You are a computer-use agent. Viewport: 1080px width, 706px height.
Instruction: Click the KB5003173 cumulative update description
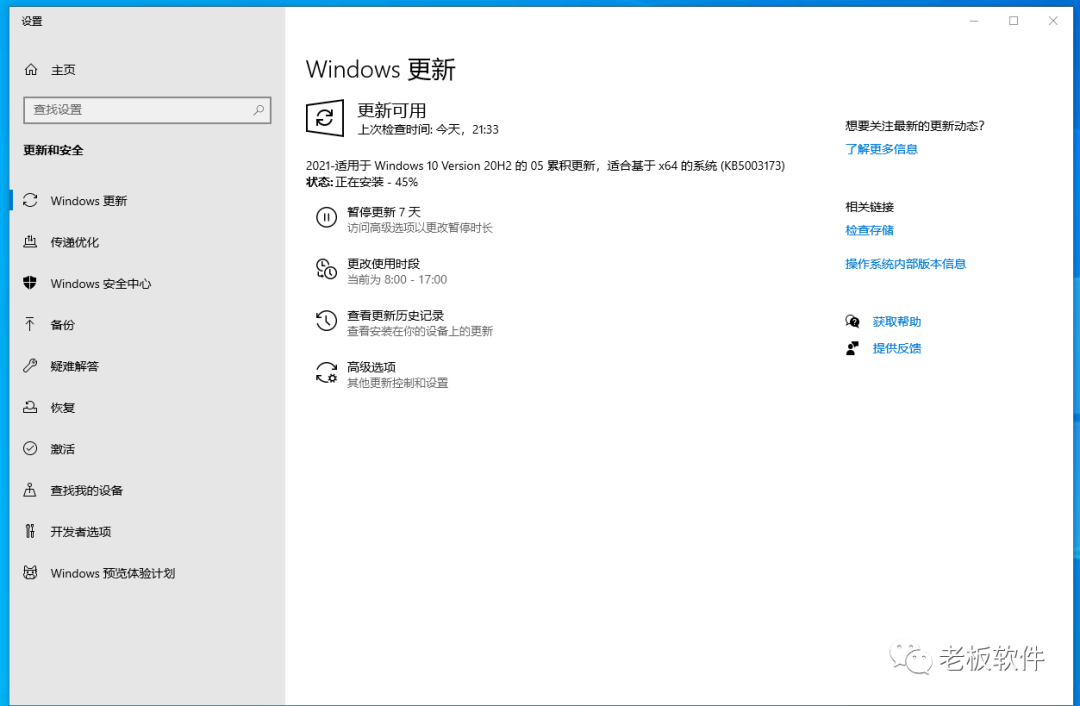point(546,165)
